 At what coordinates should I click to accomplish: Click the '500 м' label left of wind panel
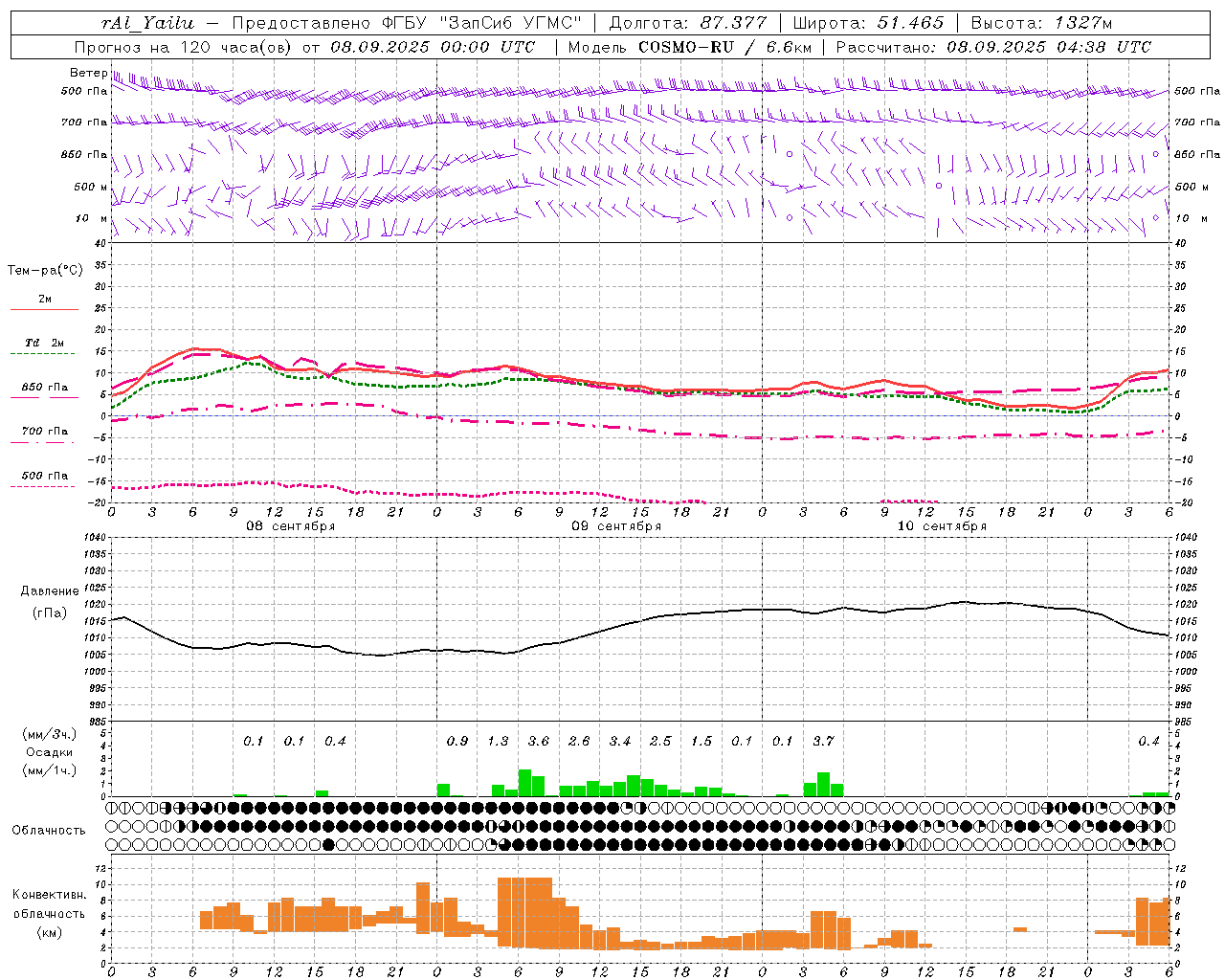91,187
